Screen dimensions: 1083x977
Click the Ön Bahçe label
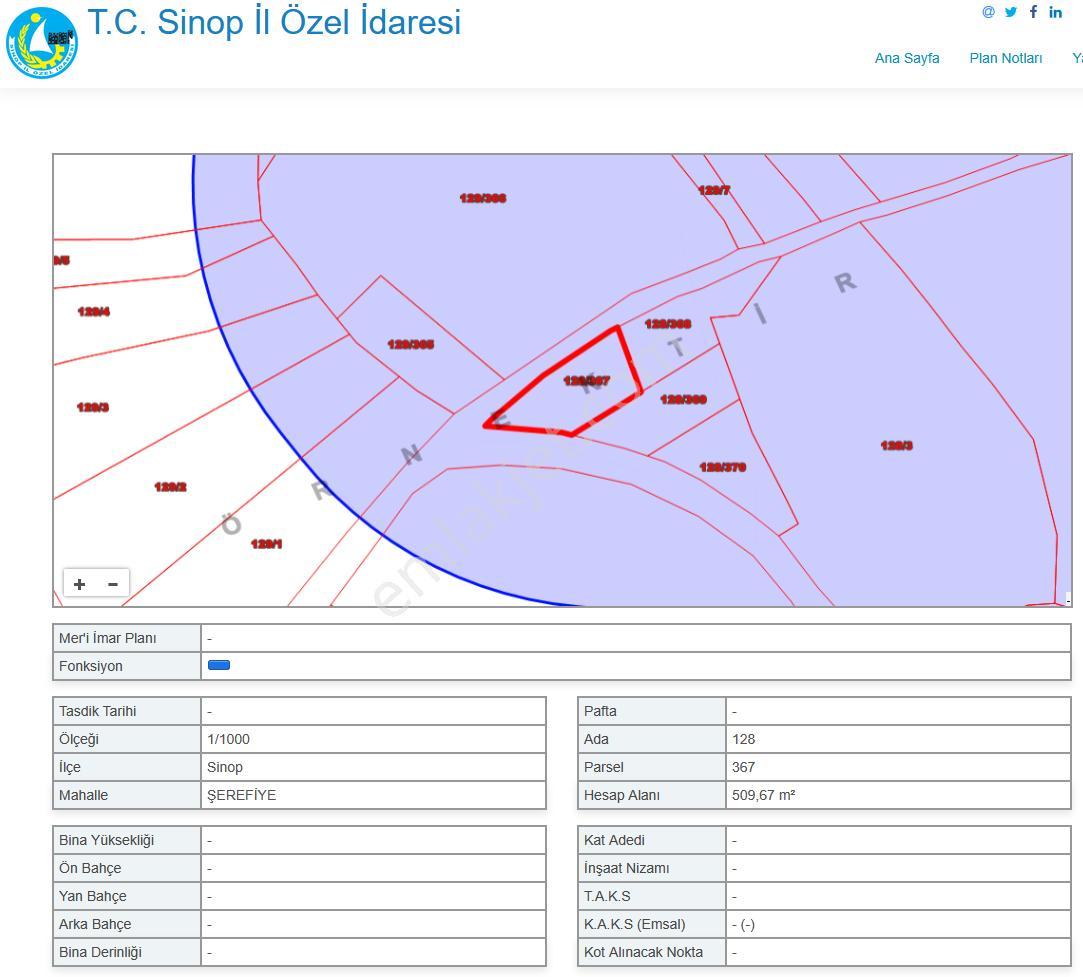pos(90,868)
